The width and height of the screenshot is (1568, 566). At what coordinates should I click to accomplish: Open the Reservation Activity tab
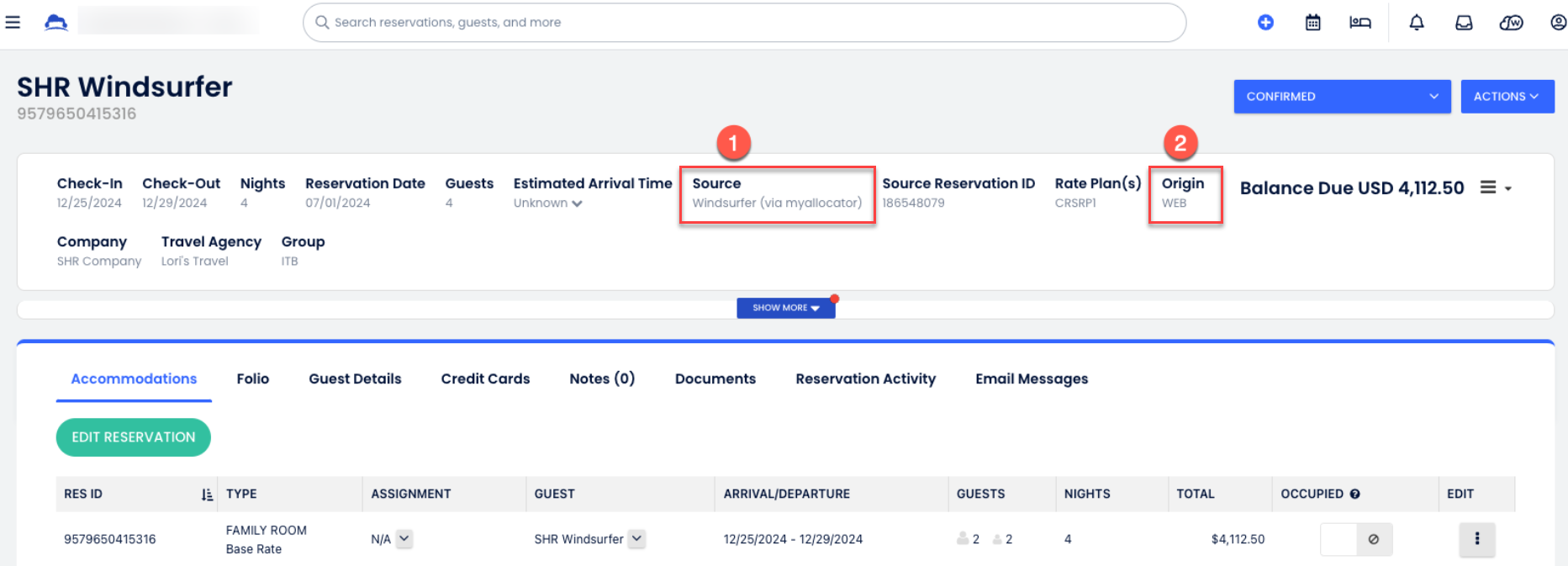[x=865, y=379]
